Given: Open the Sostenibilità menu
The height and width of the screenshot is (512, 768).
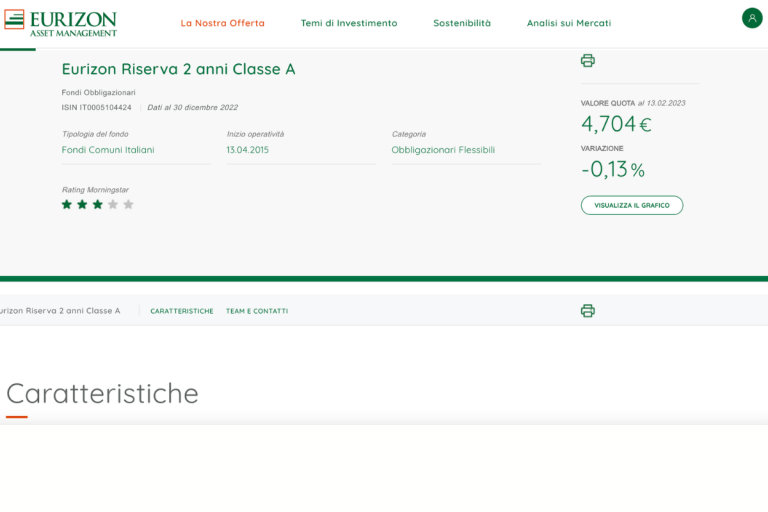Looking at the screenshot, I should point(462,23).
